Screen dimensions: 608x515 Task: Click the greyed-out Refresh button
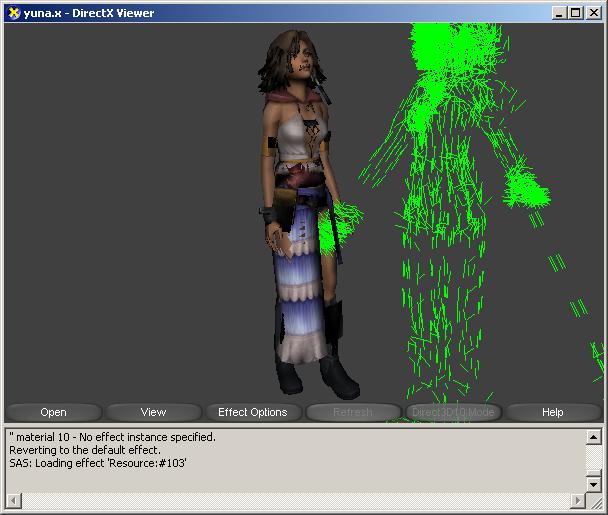352,412
